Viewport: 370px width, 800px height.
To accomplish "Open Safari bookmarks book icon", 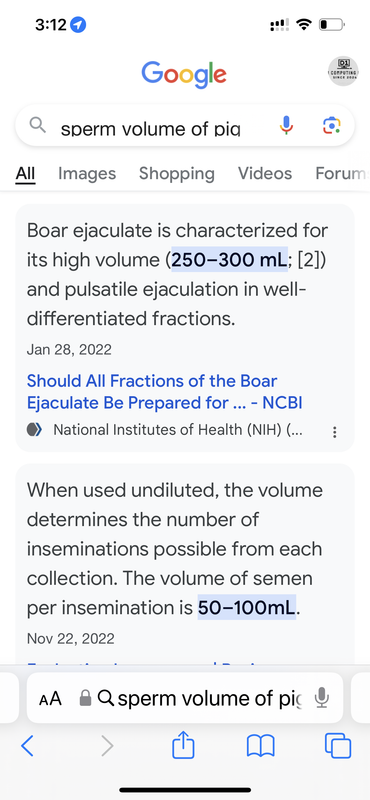I will pos(261,746).
